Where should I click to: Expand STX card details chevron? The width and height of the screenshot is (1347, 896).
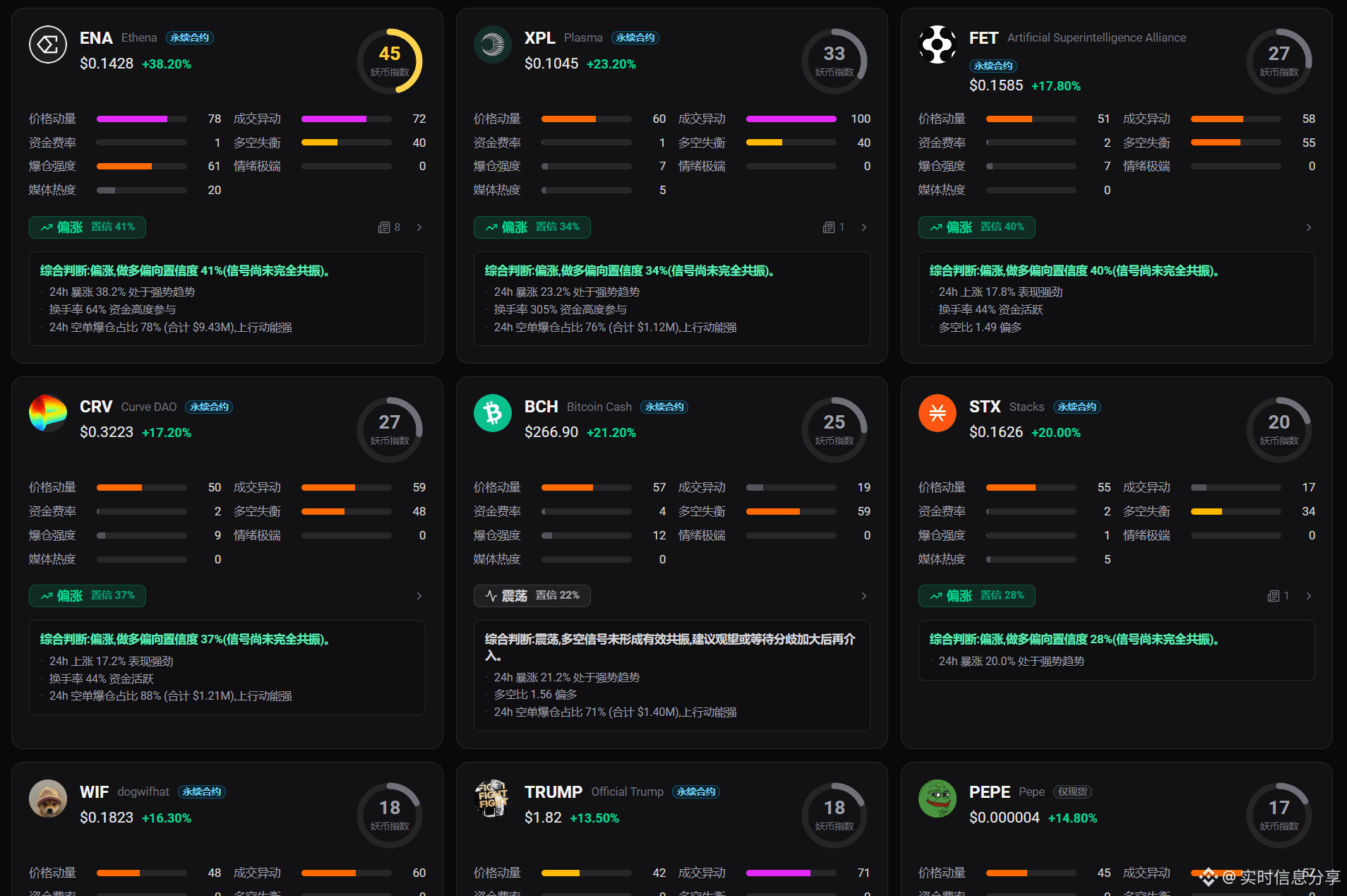pyautogui.click(x=1309, y=596)
